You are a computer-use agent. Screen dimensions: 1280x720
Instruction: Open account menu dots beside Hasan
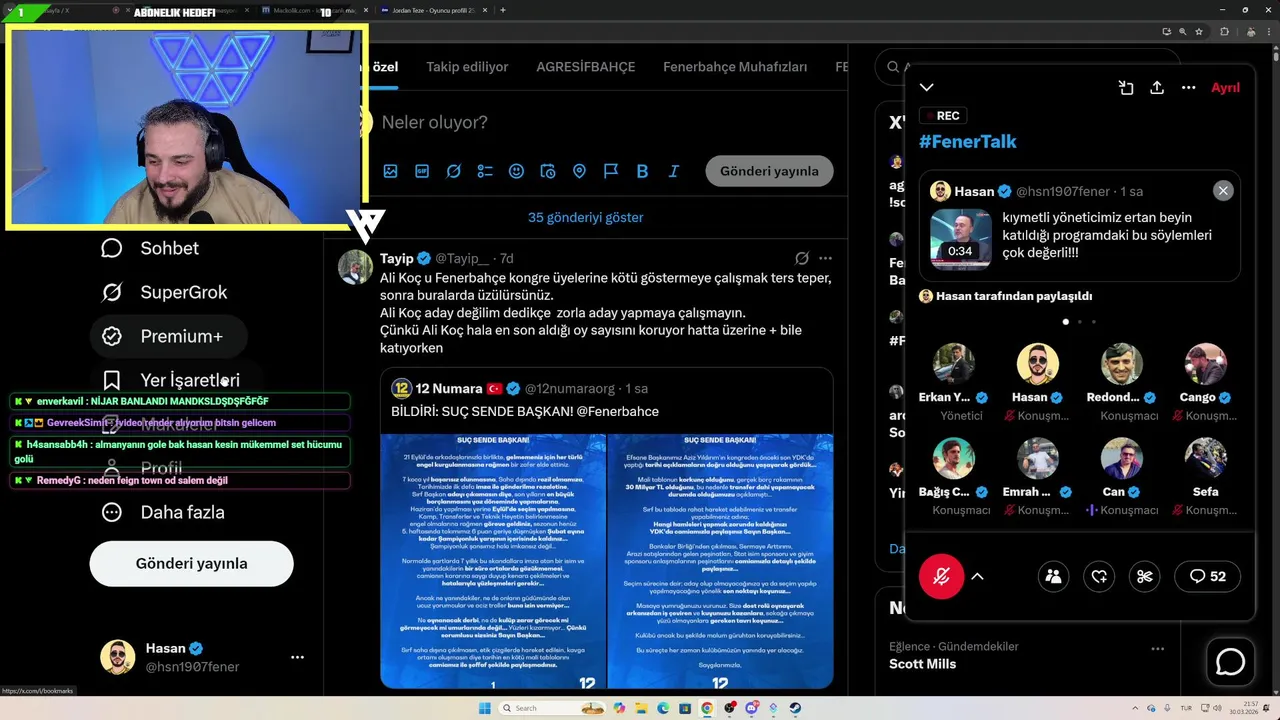[x=297, y=657]
